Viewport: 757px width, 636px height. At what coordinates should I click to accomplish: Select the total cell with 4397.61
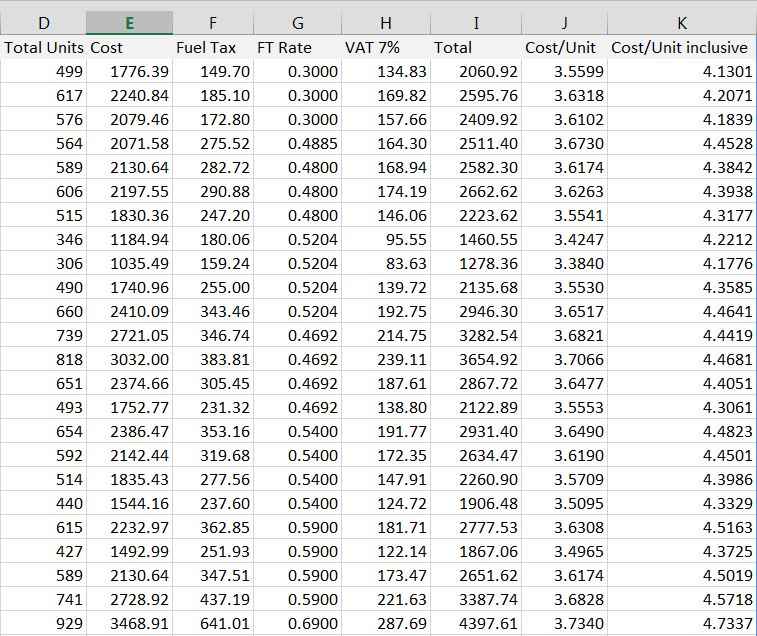pyautogui.click(x=488, y=623)
